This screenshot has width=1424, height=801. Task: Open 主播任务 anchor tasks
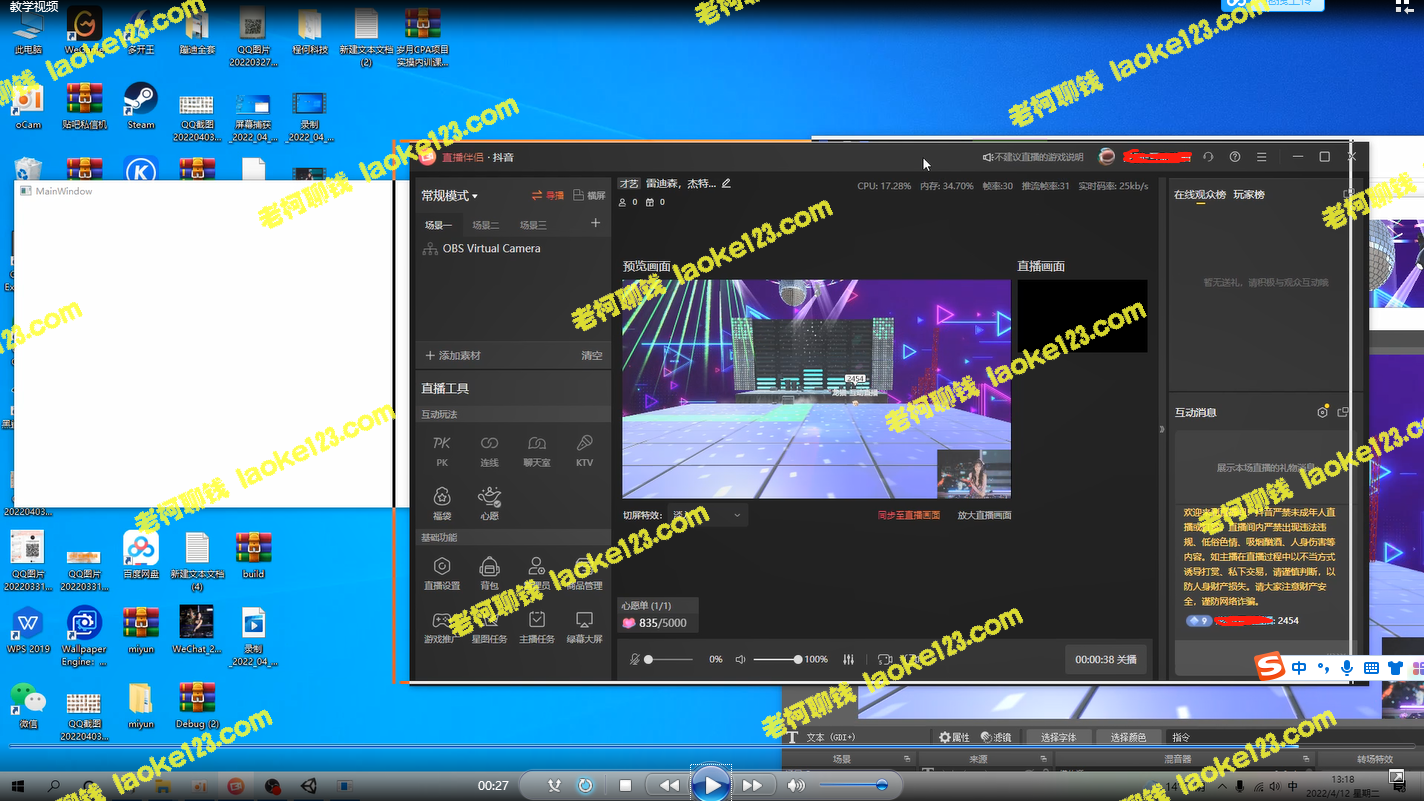tap(537, 627)
